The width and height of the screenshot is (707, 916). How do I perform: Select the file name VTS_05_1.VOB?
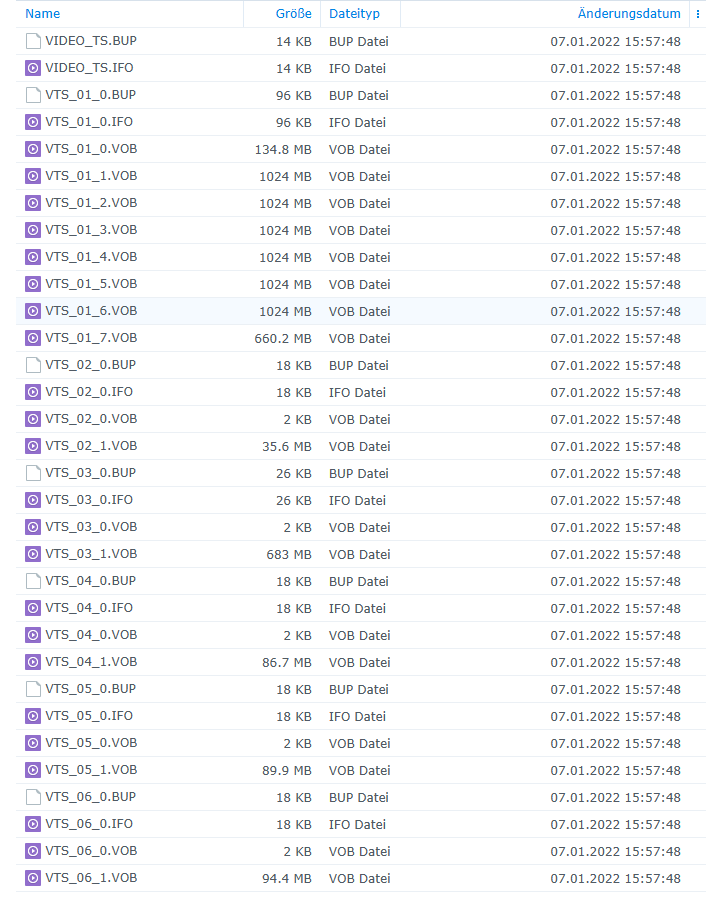(91, 769)
